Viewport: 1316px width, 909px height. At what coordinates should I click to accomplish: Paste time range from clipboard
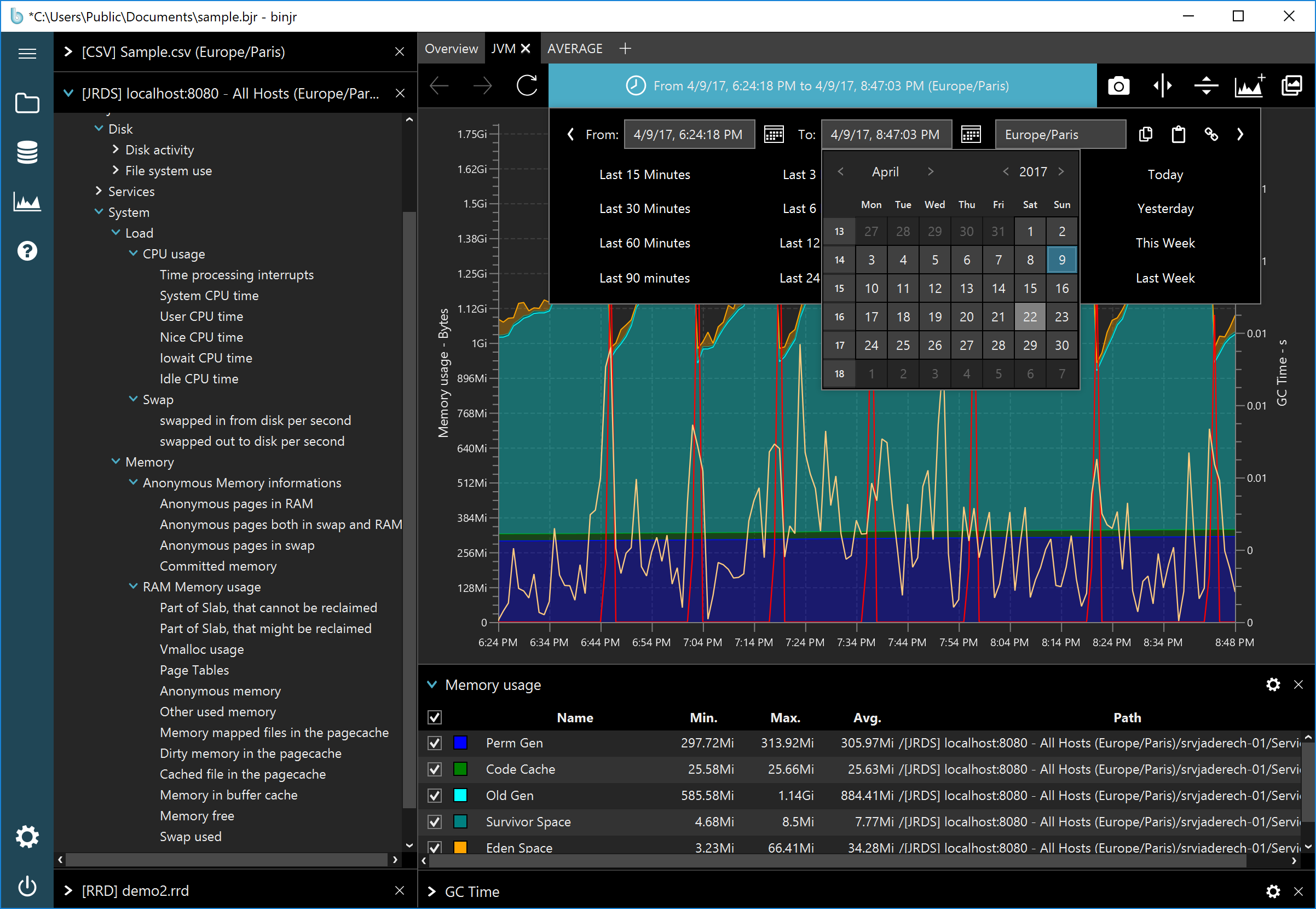(1178, 134)
